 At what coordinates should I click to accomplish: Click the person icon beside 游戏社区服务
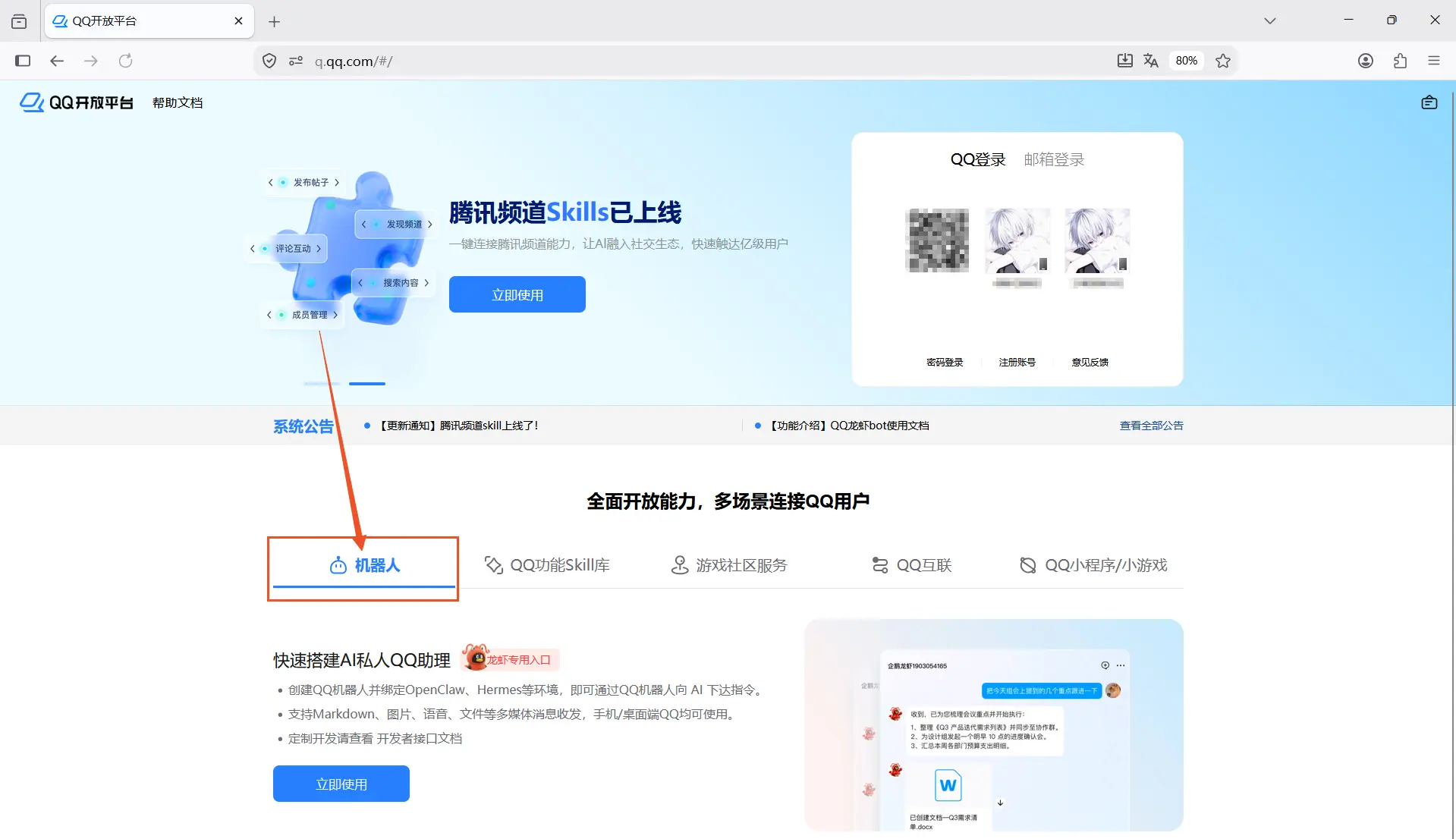tap(679, 565)
